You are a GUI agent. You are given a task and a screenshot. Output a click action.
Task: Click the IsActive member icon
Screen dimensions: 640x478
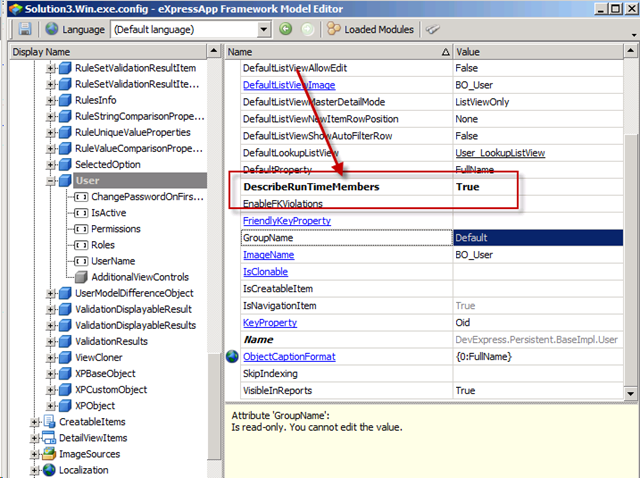(x=81, y=213)
